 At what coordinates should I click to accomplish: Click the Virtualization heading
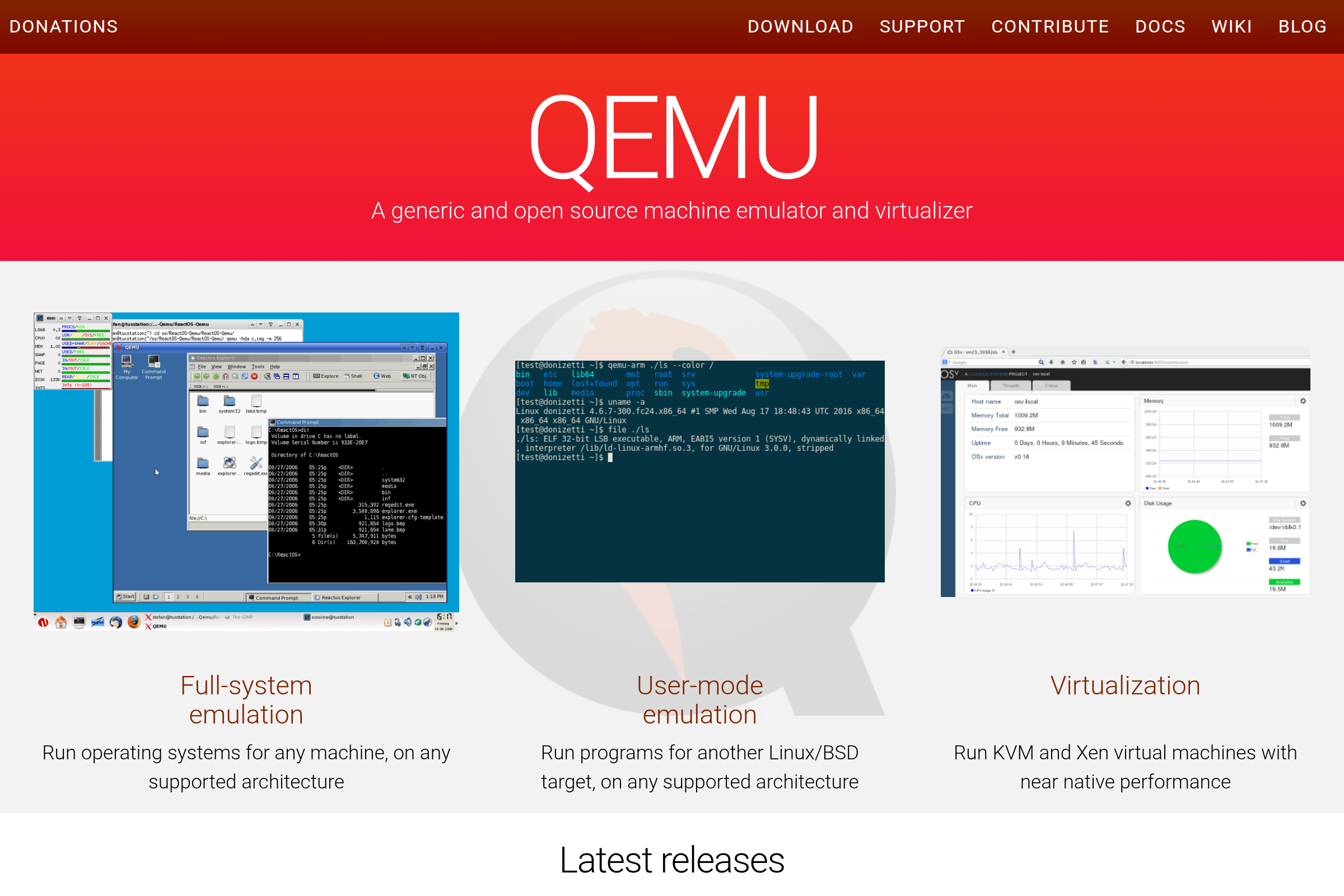coord(1125,685)
